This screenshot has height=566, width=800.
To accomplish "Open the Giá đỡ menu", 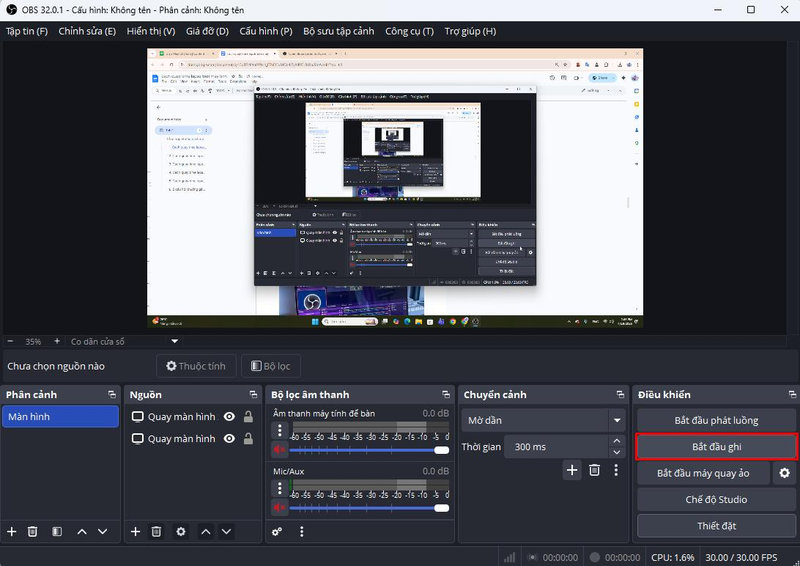I will pyautogui.click(x=207, y=32).
